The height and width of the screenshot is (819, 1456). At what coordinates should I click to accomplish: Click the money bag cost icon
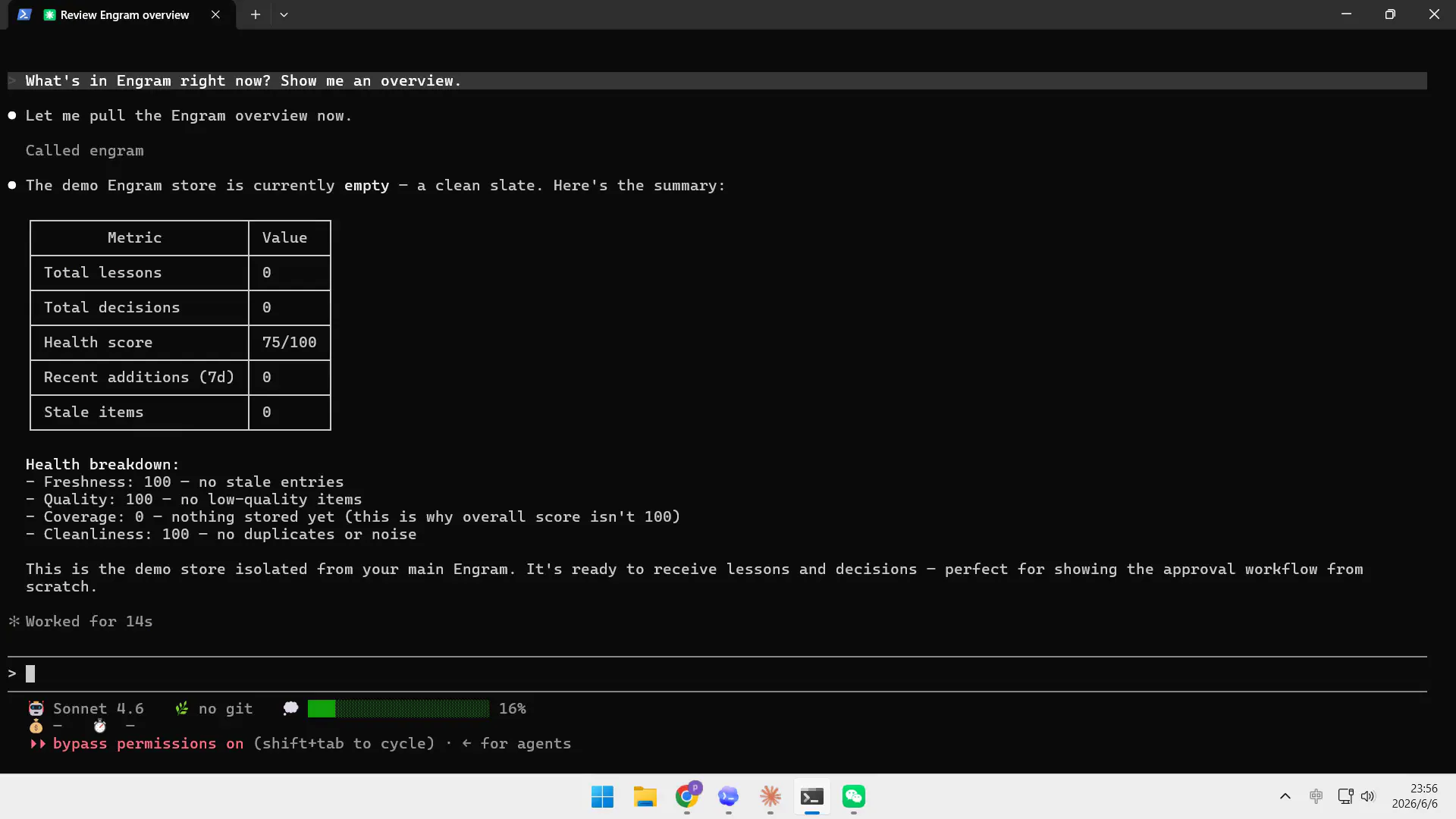[x=36, y=726]
